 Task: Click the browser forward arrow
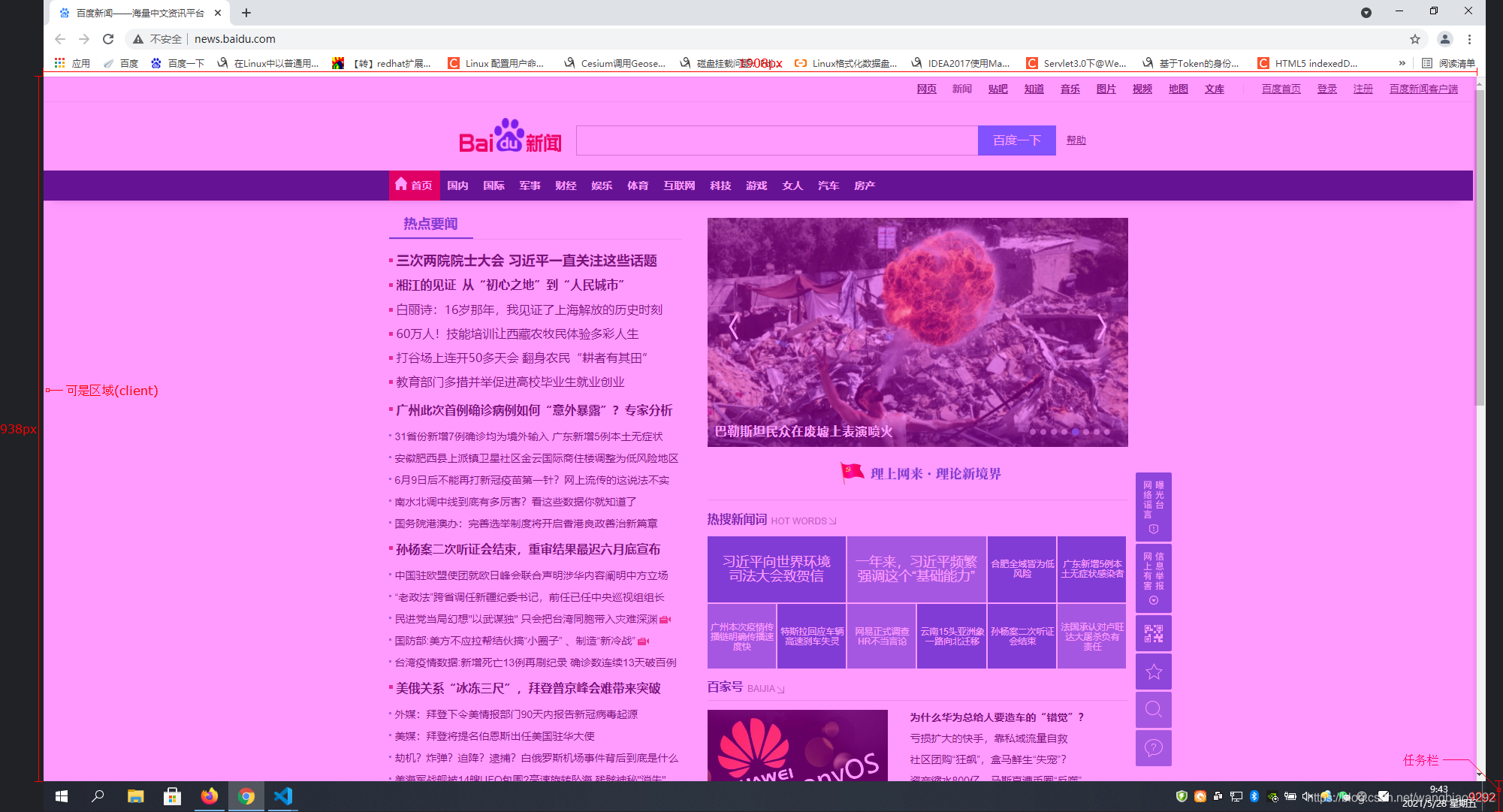click(84, 39)
